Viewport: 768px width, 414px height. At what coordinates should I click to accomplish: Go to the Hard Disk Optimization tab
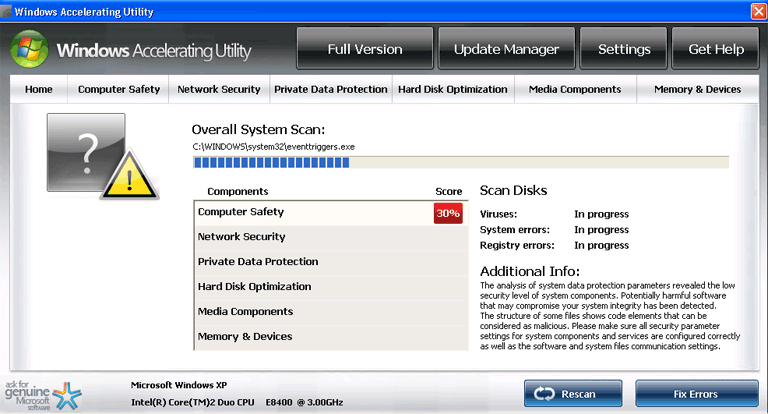click(x=452, y=89)
